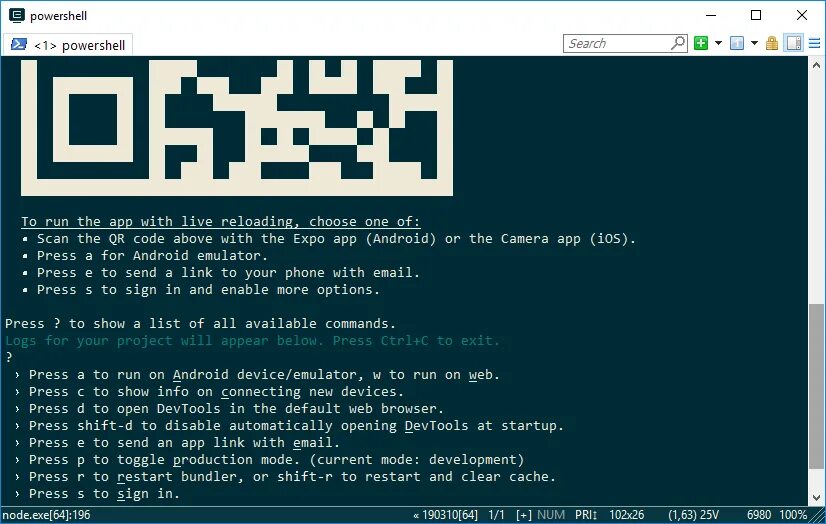Click the 'To run the app with live reloading' heading

coord(220,222)
